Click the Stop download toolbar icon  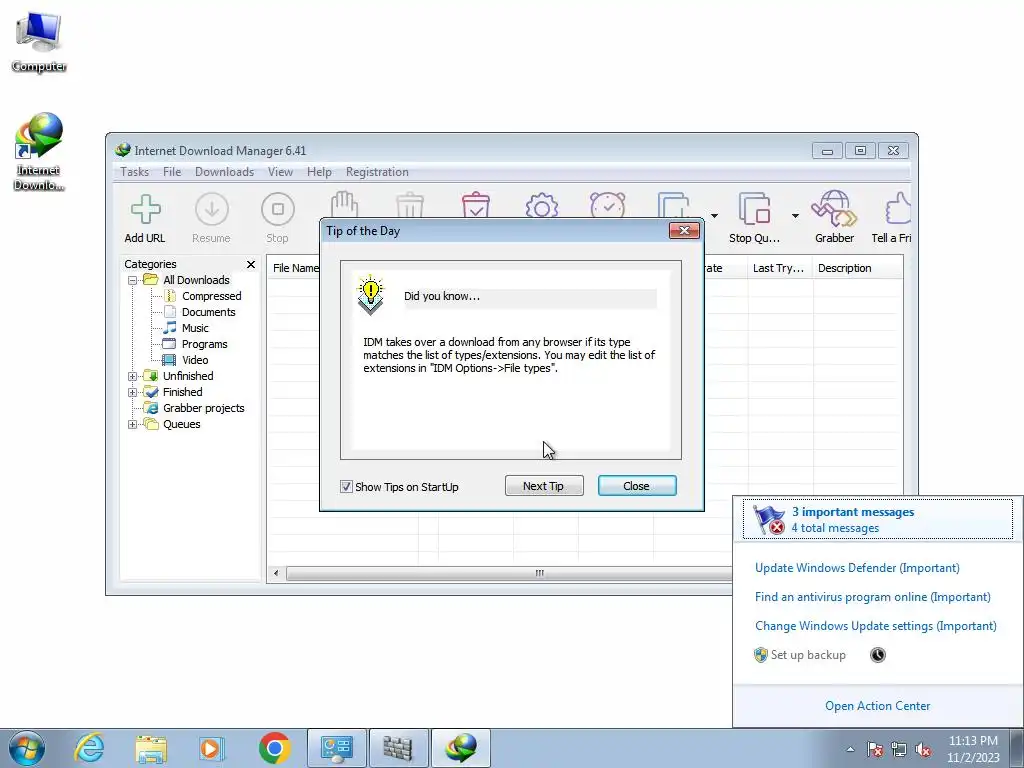[x=278, y=218]
